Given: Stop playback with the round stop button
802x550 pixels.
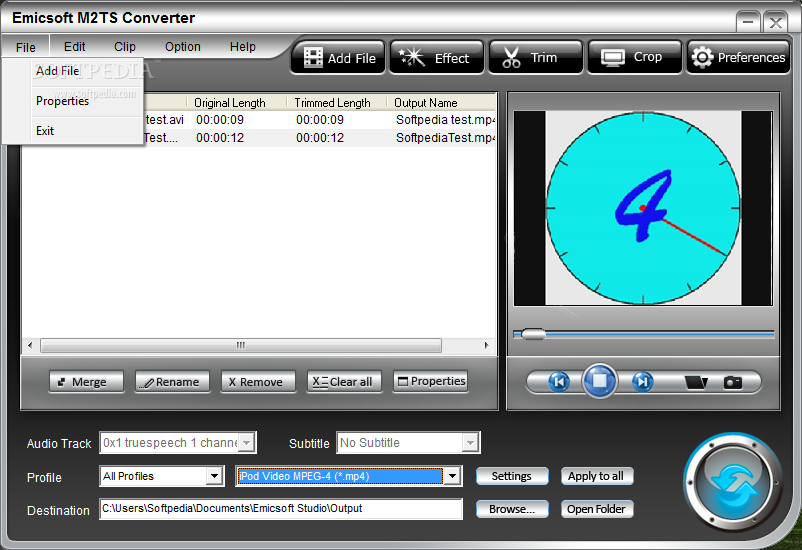Looking at the screenshot, I should pyautogui.click(x=600, y=381).
